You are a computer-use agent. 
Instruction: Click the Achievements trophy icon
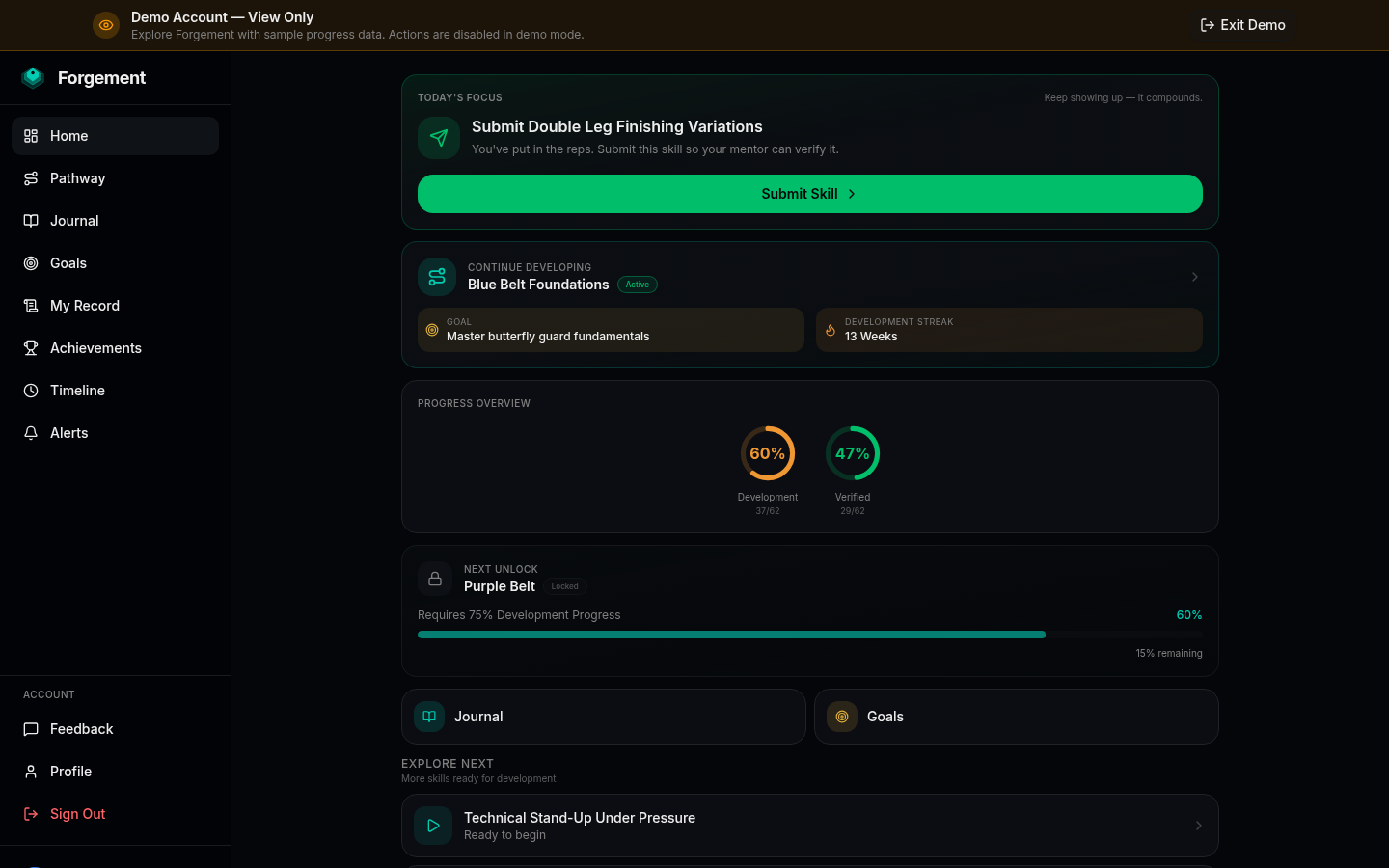click(x=31, y=348)
